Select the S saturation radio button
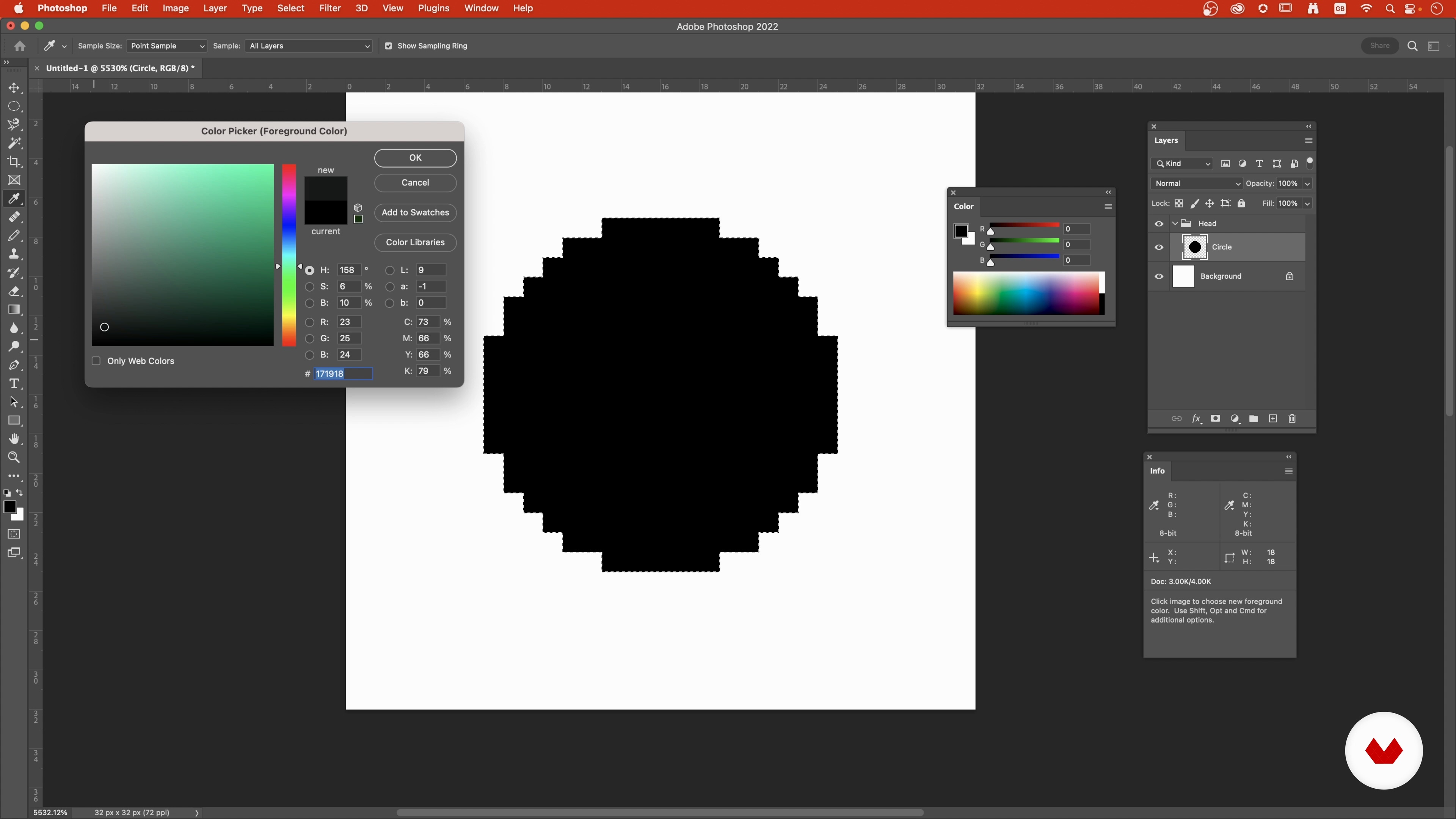 [x=310, y=287]
